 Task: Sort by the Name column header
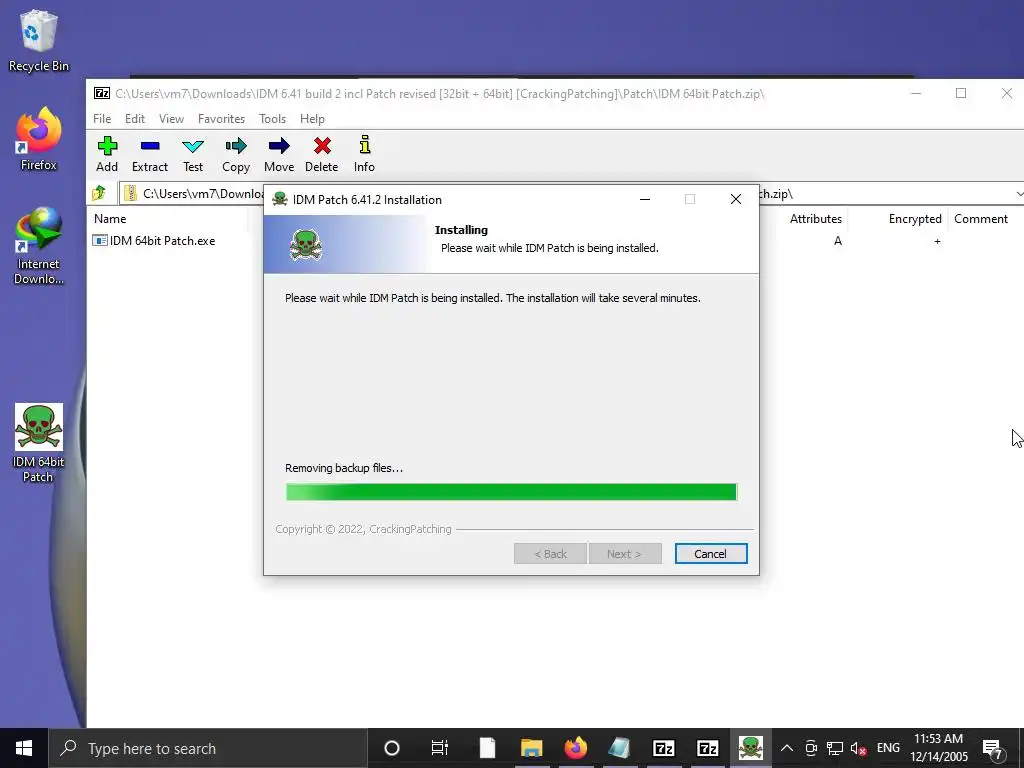pos(110,219)
